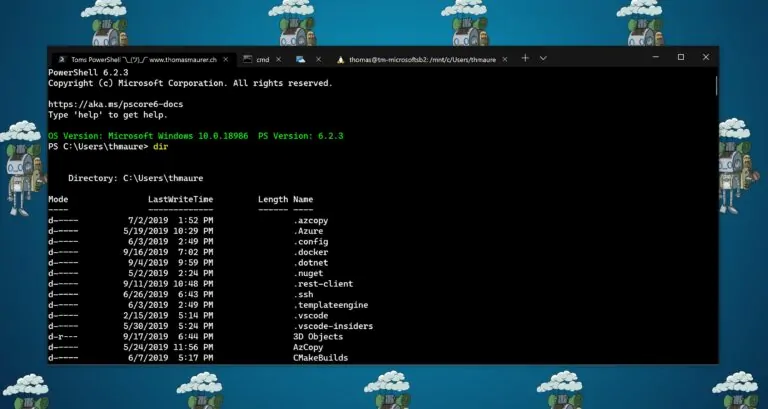The width and height of the screenshot is (768, 409).
Task: Switch to the Toms PowerShell tab
Action: (x=142, y=59)
